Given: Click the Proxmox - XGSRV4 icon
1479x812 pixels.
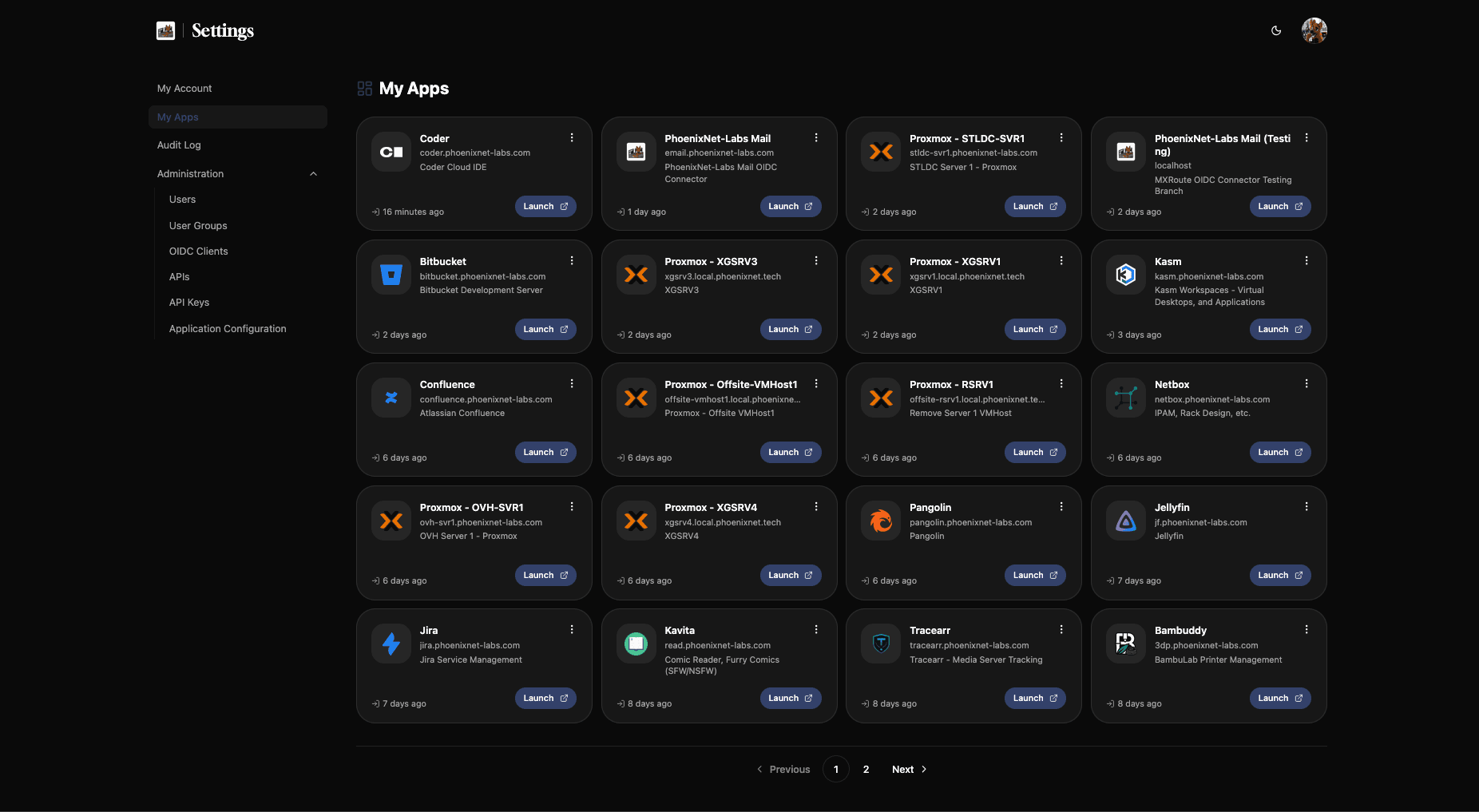Looking at the screenshot, I should [636, 521].
